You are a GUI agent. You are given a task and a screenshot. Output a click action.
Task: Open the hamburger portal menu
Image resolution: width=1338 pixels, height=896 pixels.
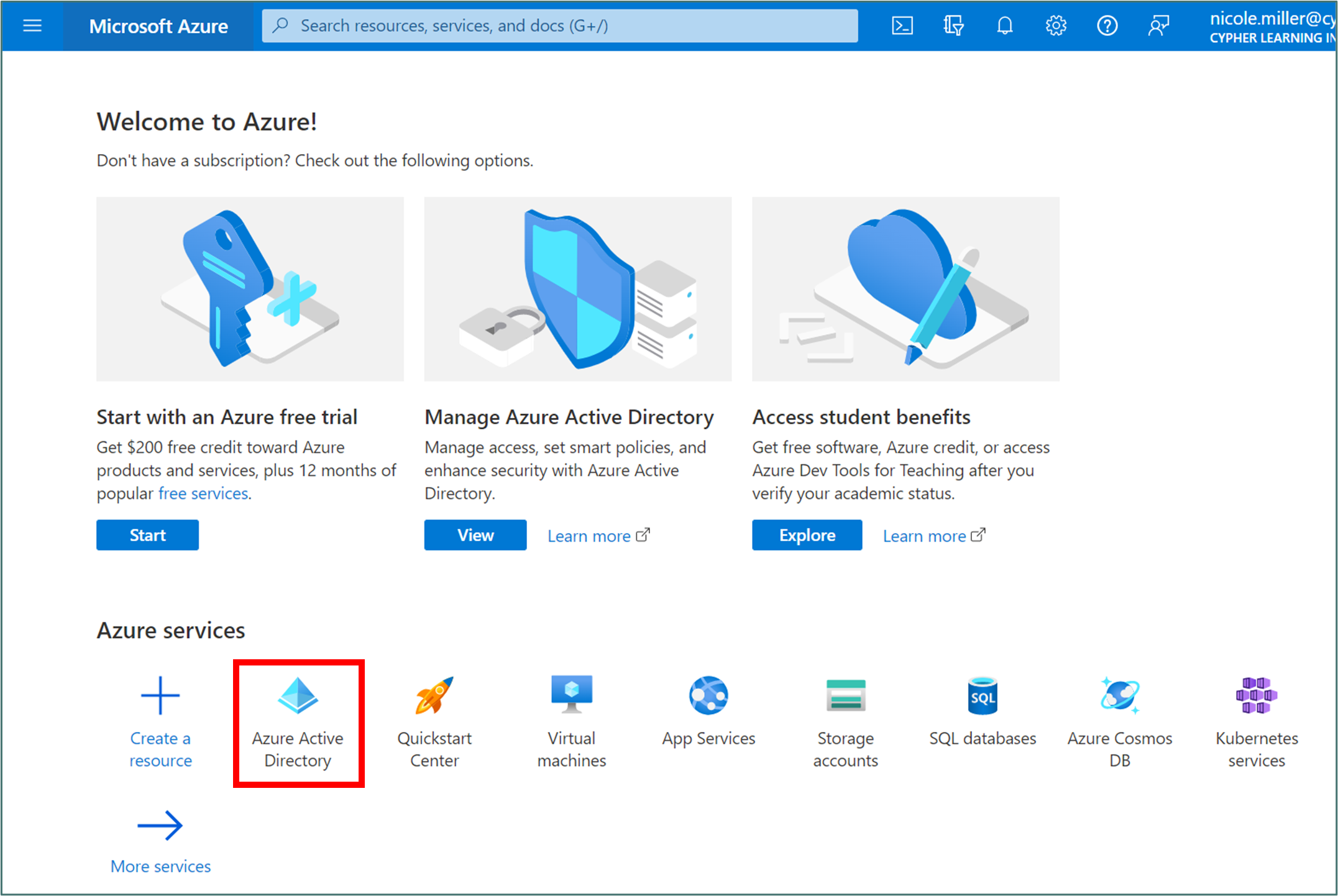32,25
